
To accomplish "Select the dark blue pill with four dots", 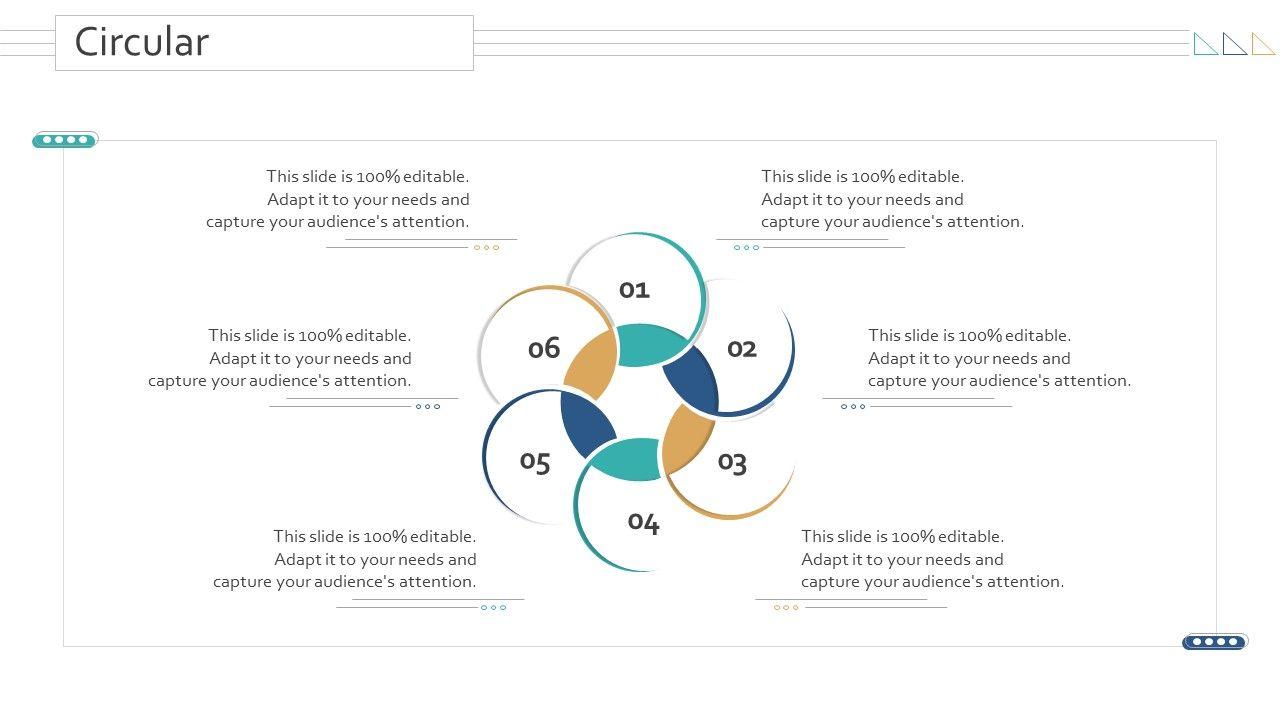I will pos(1214,642).
